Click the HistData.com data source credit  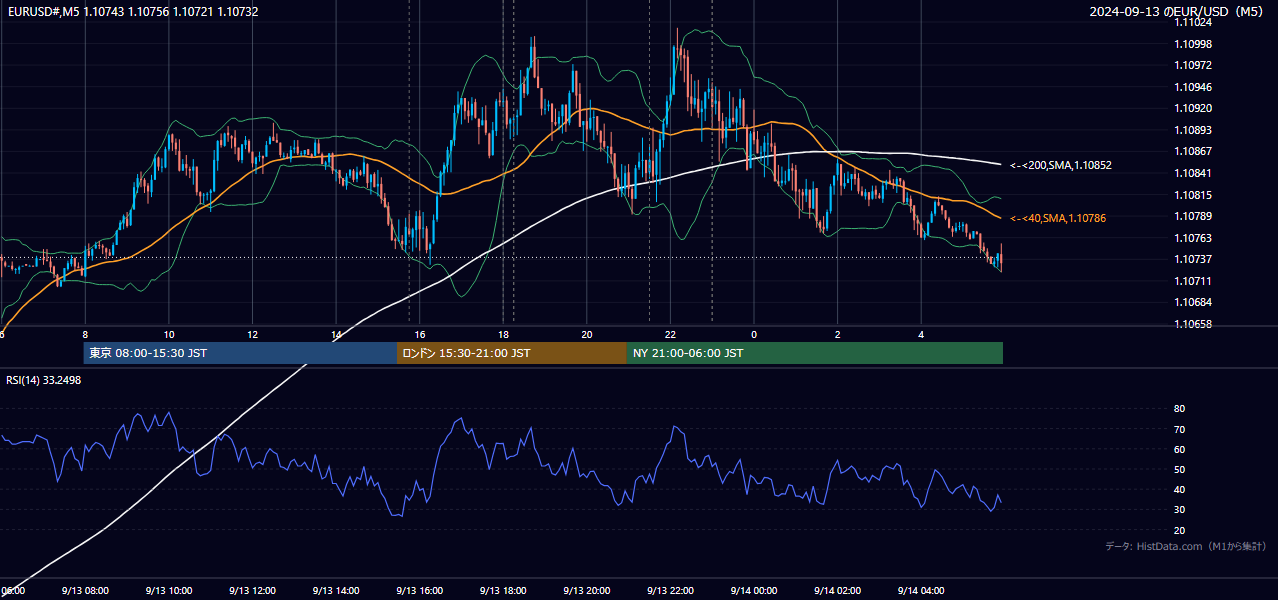(1186, 546)
